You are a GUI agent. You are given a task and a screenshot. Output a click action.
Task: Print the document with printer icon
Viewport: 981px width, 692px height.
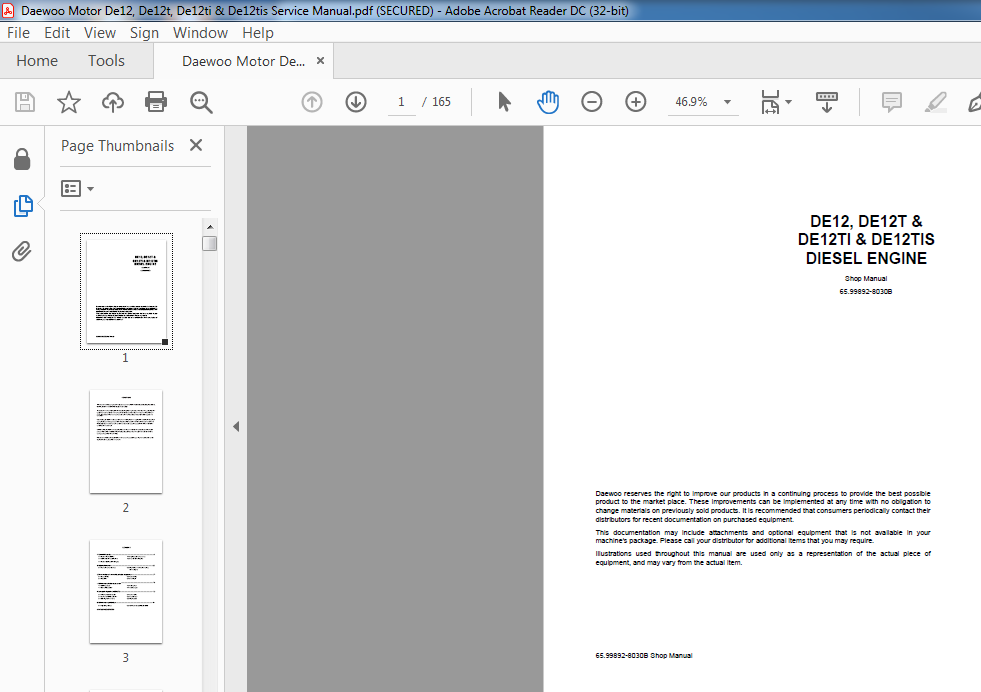(156, 102)
